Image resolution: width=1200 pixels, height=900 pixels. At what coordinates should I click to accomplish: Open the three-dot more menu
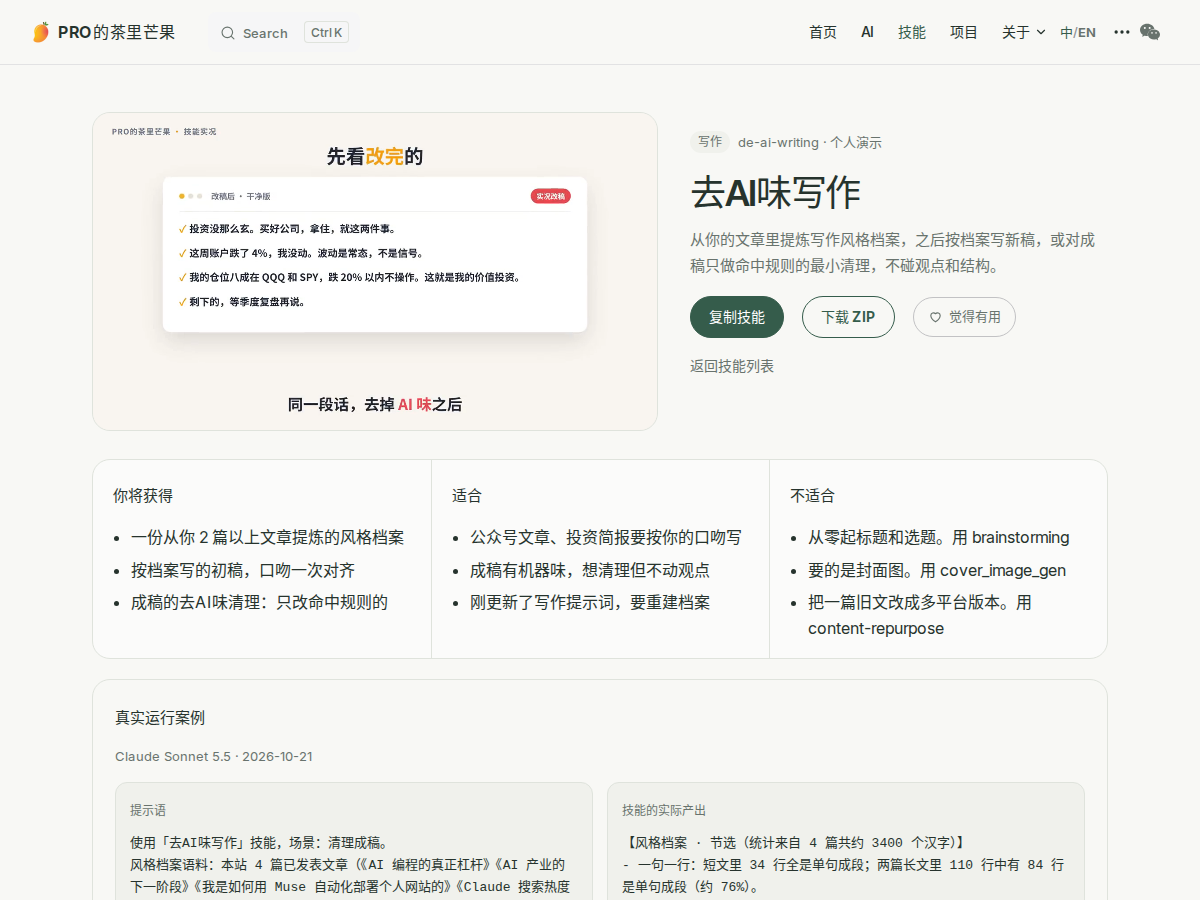coord(1122,32)
